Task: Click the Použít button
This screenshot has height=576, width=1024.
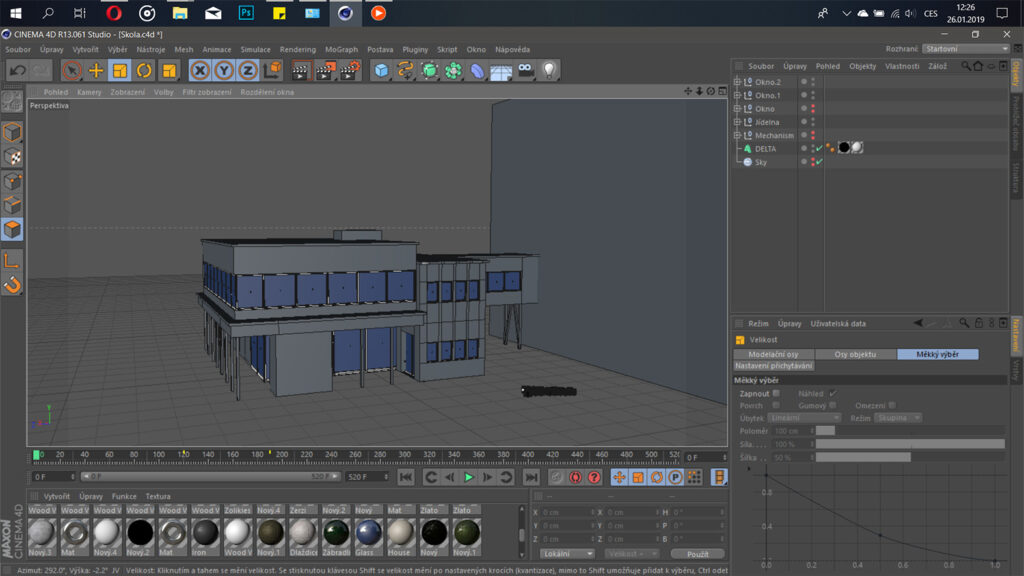Action: click(697, 553)
